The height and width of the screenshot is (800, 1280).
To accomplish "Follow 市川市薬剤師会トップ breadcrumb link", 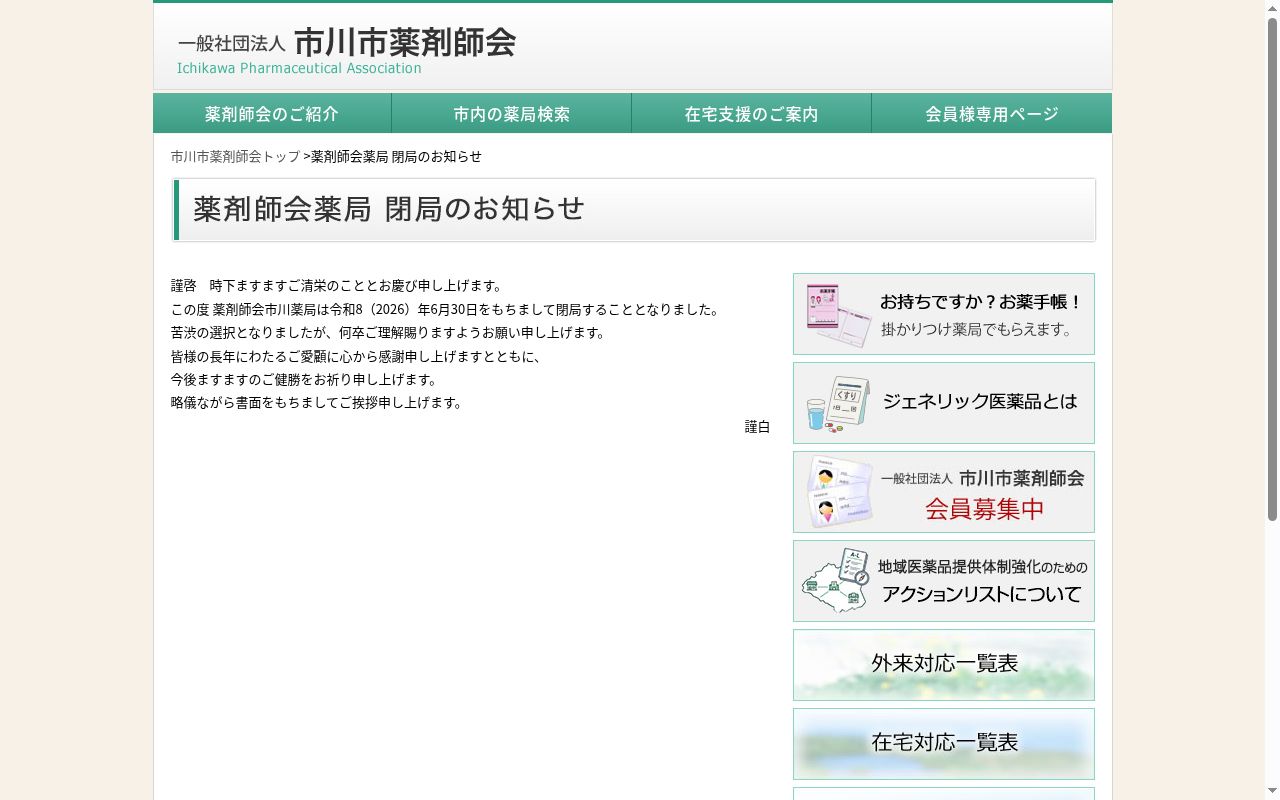I will [235, 156].
